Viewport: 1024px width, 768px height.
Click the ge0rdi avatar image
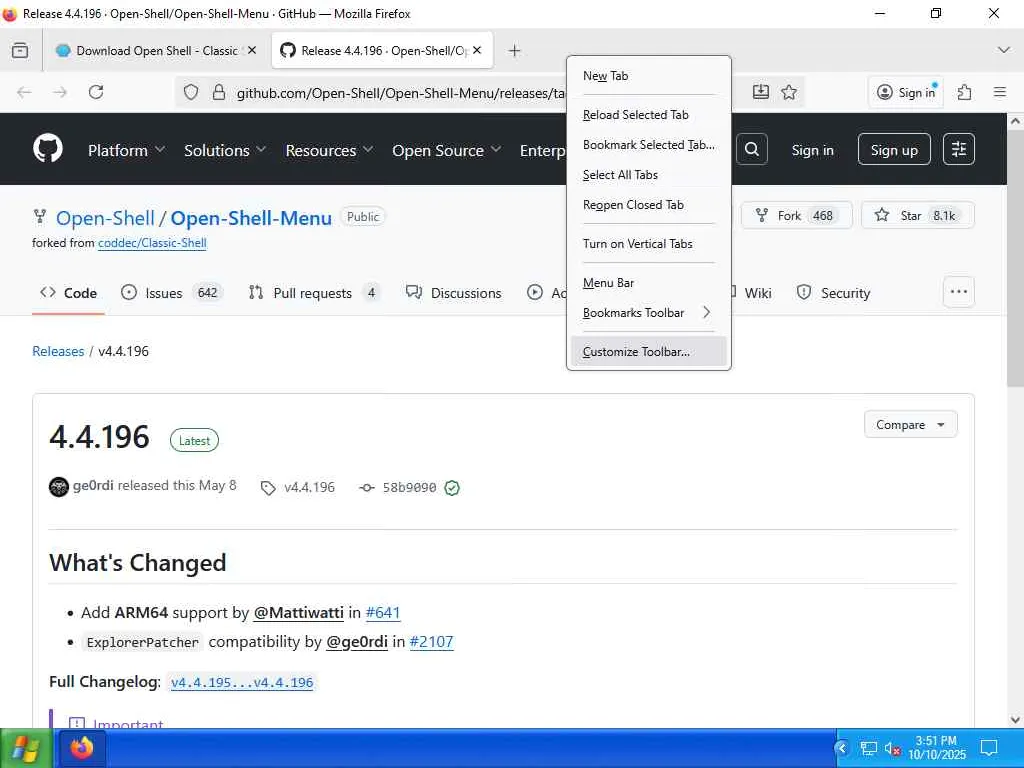click(59, 487)
